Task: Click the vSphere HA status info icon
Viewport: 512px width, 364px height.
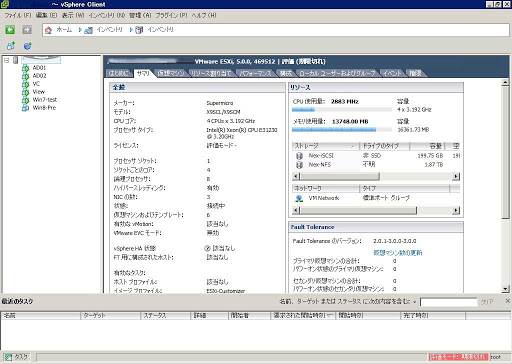Action: 207,248
